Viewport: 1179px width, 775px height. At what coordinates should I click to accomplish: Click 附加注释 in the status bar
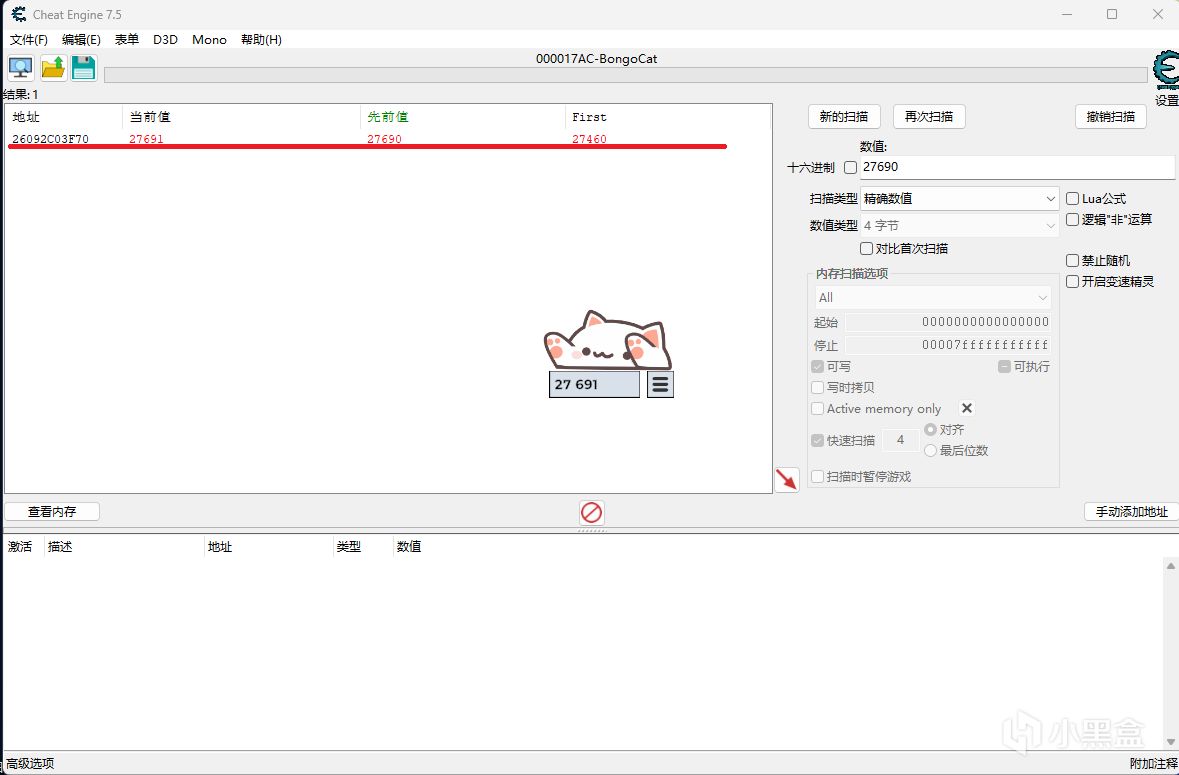1153,763
